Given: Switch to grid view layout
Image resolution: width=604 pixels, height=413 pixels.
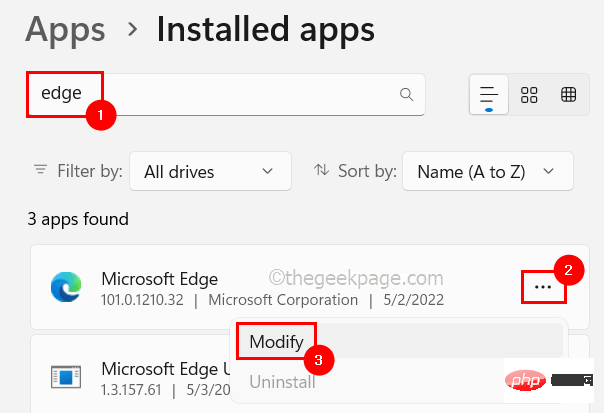Looking at the screenshot, I should (x=529, y=95).
